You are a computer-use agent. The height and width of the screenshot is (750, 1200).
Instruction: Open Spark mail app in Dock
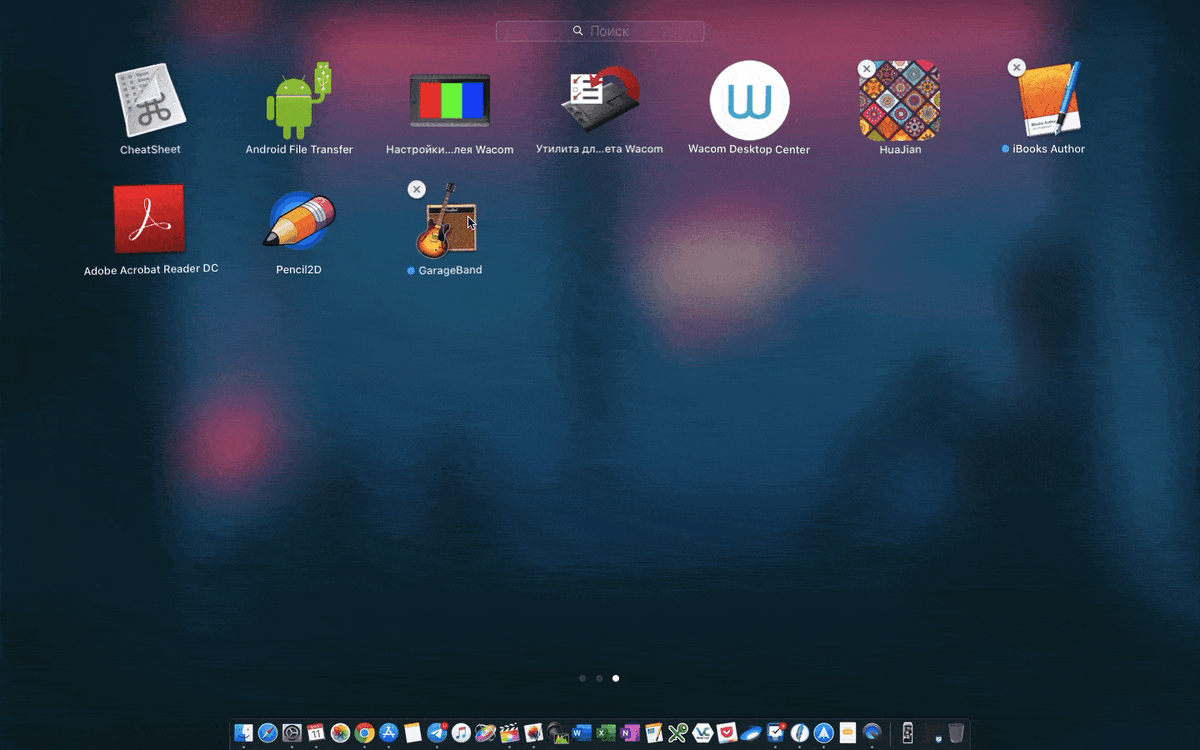822,733
